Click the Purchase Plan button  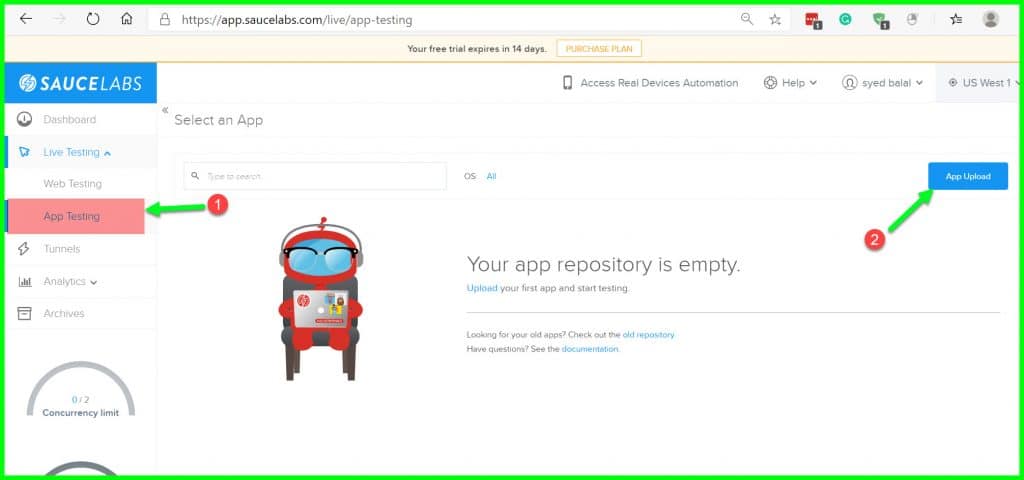pyautogui.click(x=599, y=48)
